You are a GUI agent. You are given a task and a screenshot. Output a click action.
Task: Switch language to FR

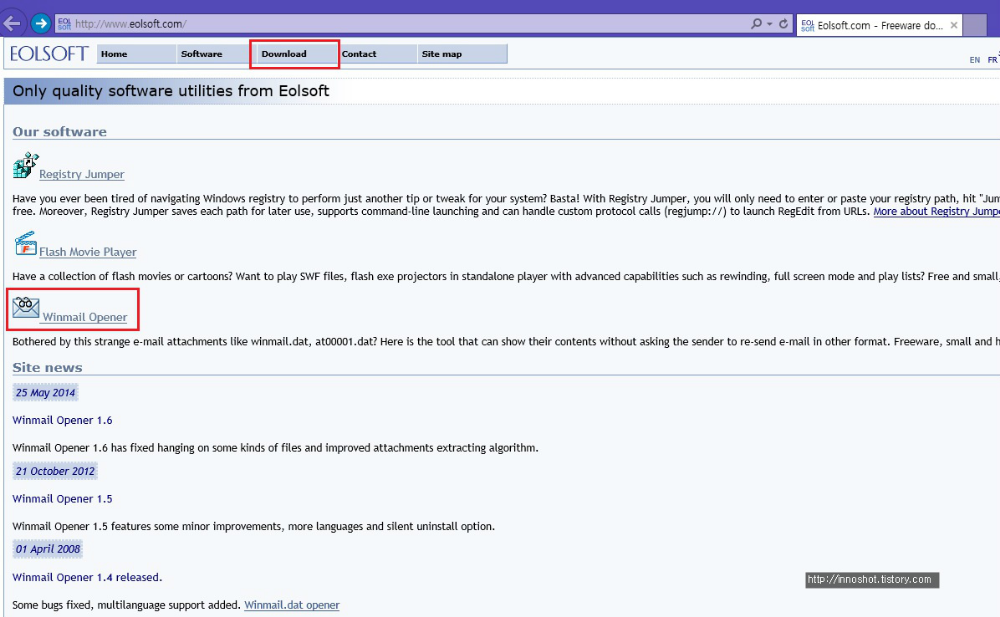pyautogui.click(x=992, y=60)
